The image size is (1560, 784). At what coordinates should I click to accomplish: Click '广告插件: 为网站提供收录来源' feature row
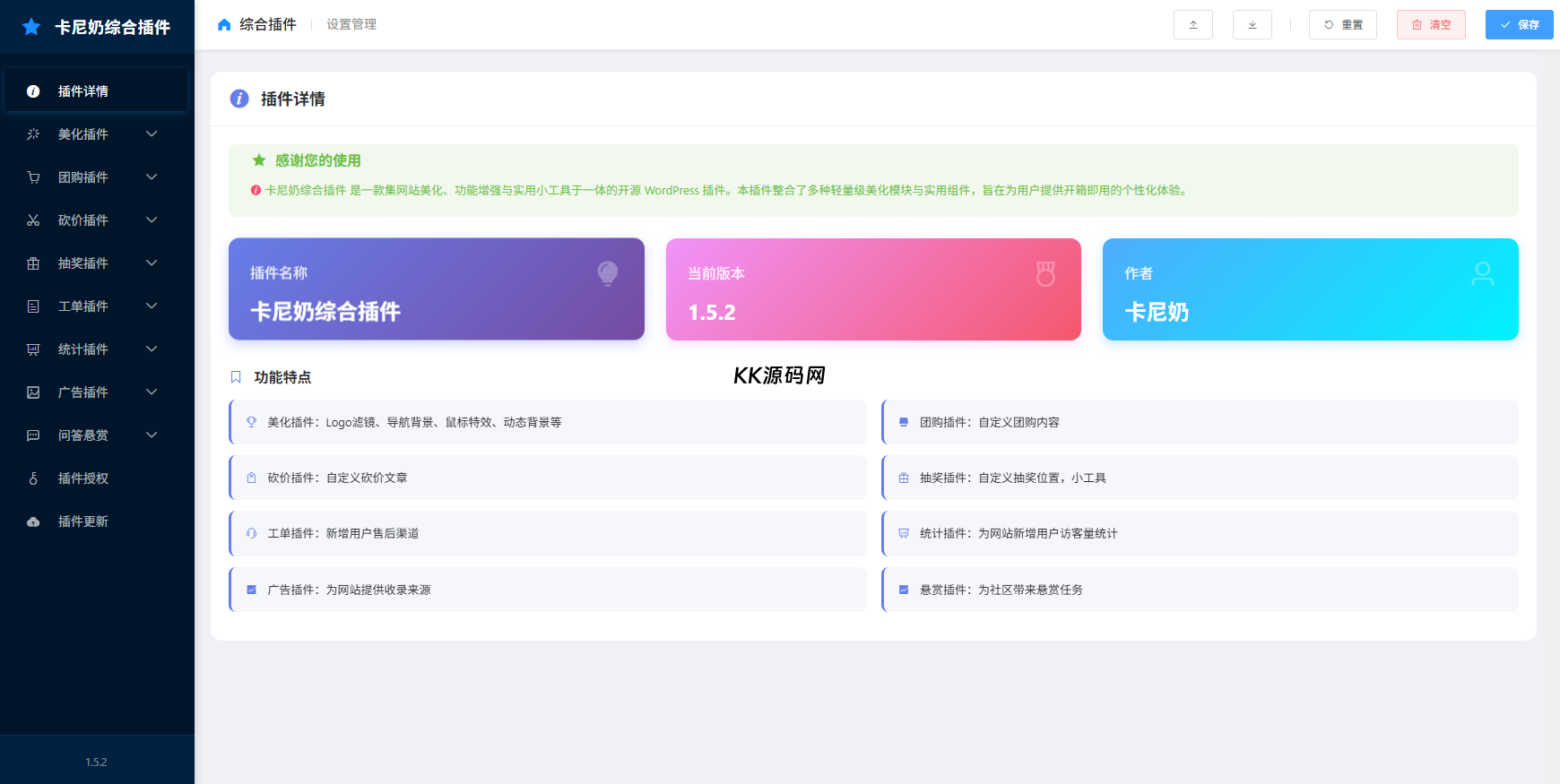pyautogui.click(x=548, y=590)
